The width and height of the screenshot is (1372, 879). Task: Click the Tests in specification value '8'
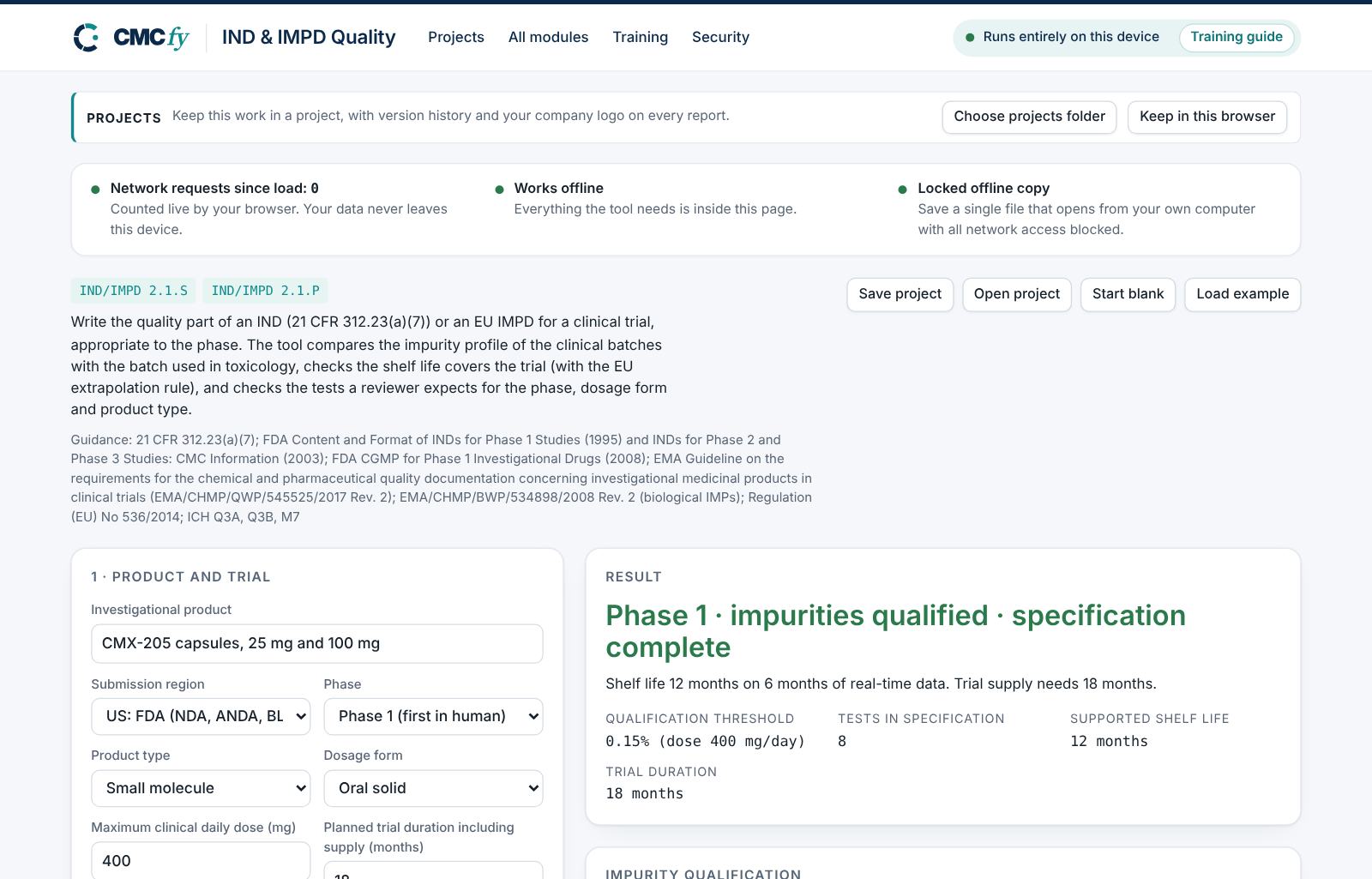[842, 741]
